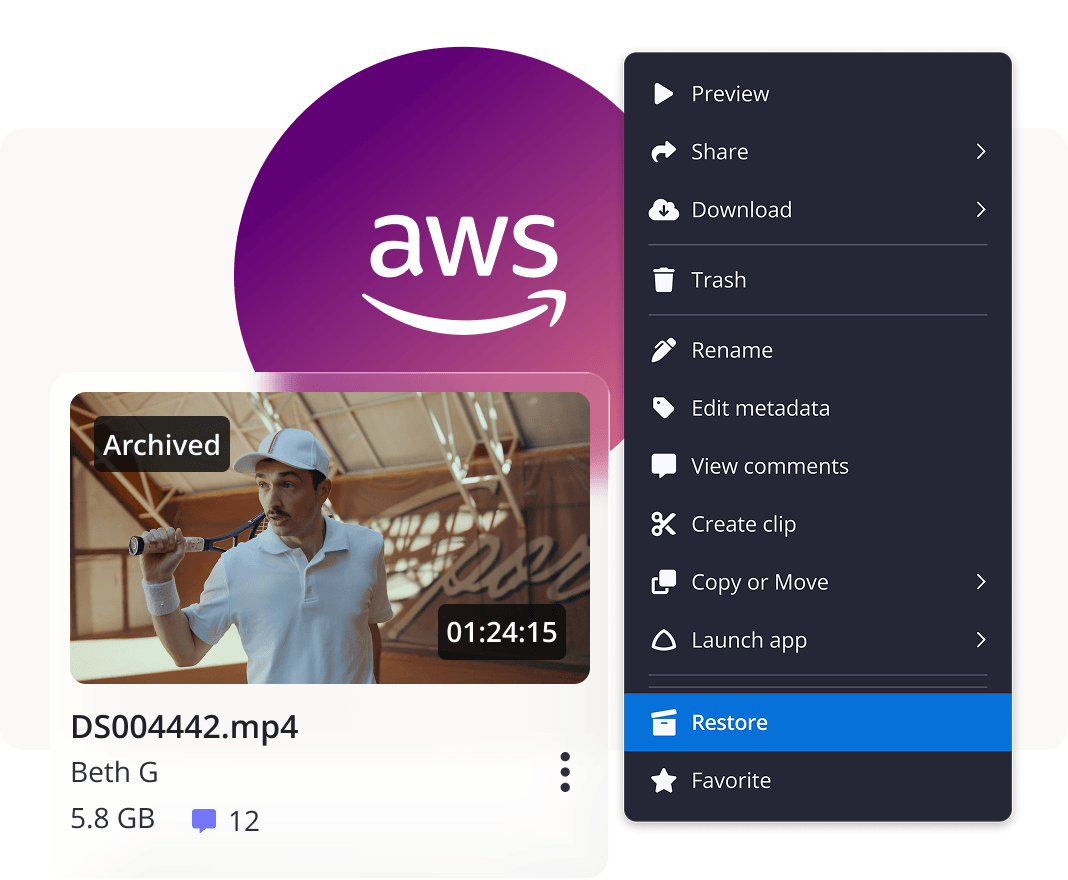Open View comments menu entry
Viewport: 1068px width, 880px height.
(x=817, y=467)
